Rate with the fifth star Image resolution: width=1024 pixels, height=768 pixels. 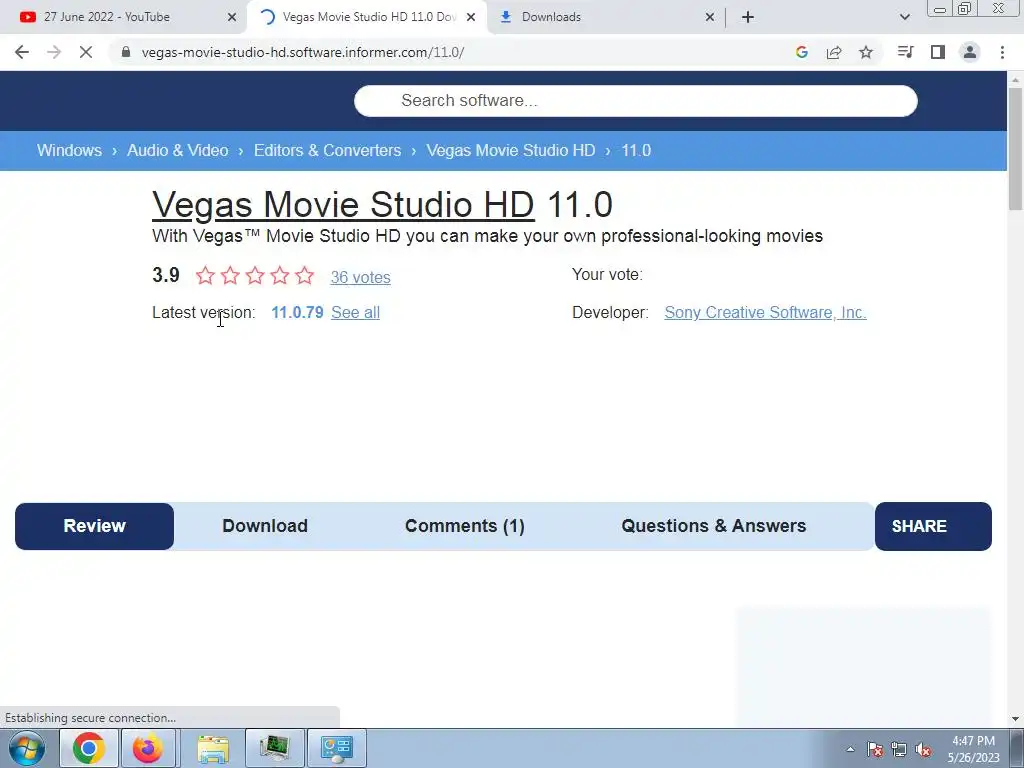304,276
